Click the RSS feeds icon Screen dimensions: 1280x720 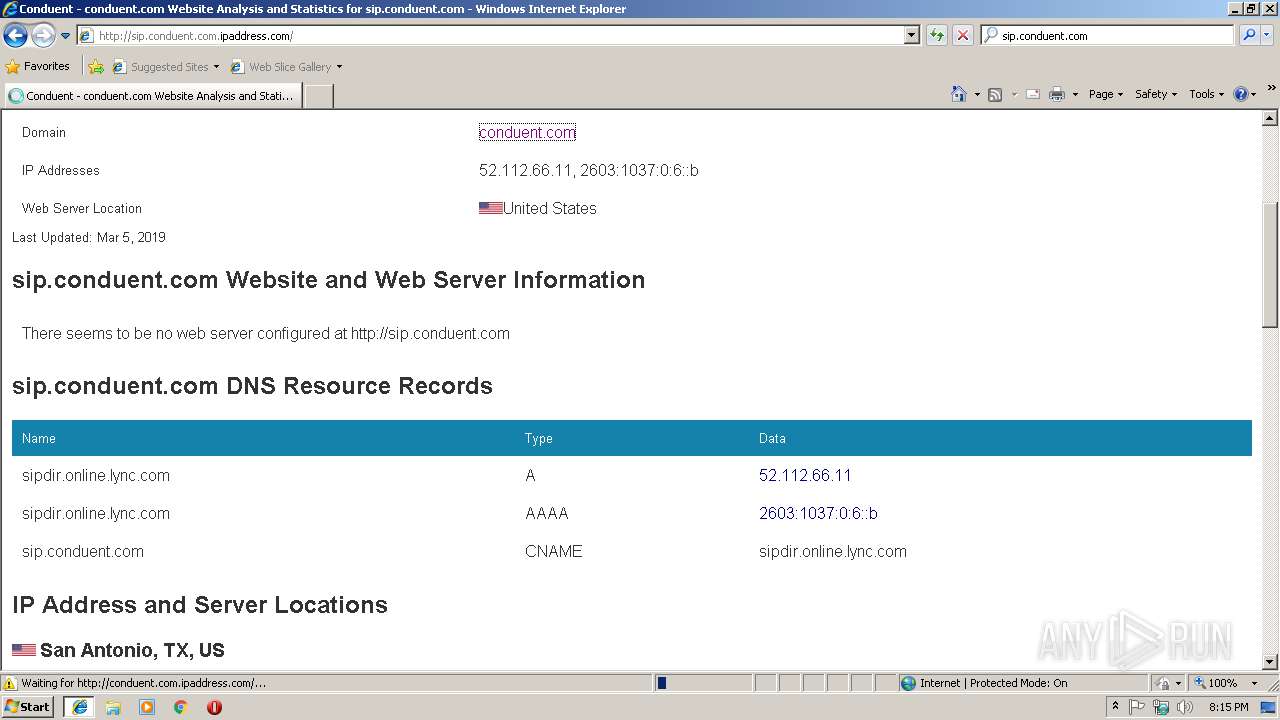point(995,94)
